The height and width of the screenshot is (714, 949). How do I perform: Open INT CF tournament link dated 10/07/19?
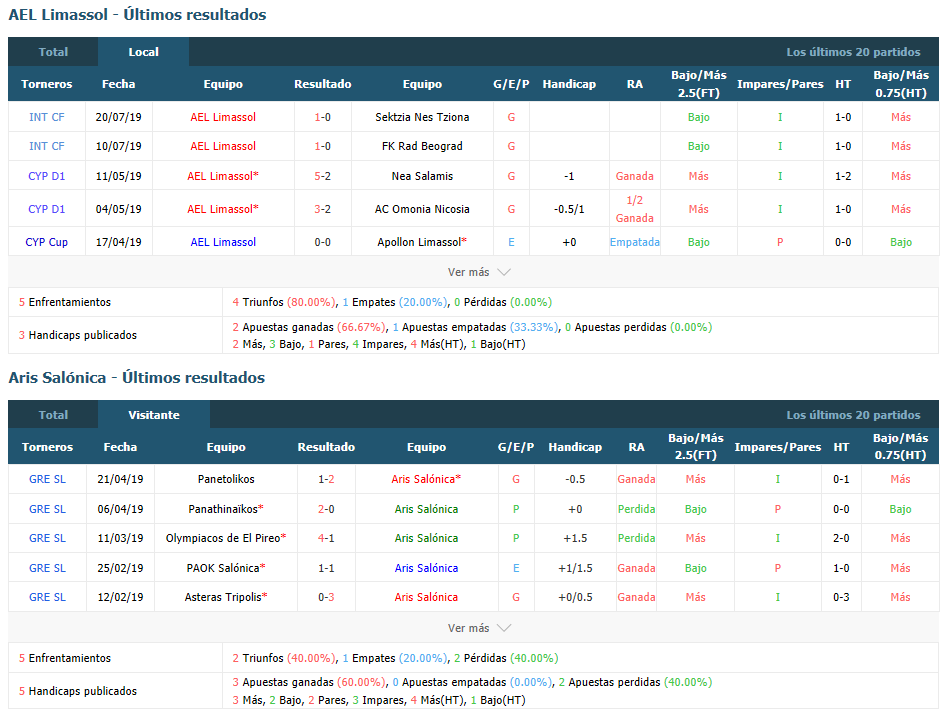pyautogui.click(x=47, y=146)
